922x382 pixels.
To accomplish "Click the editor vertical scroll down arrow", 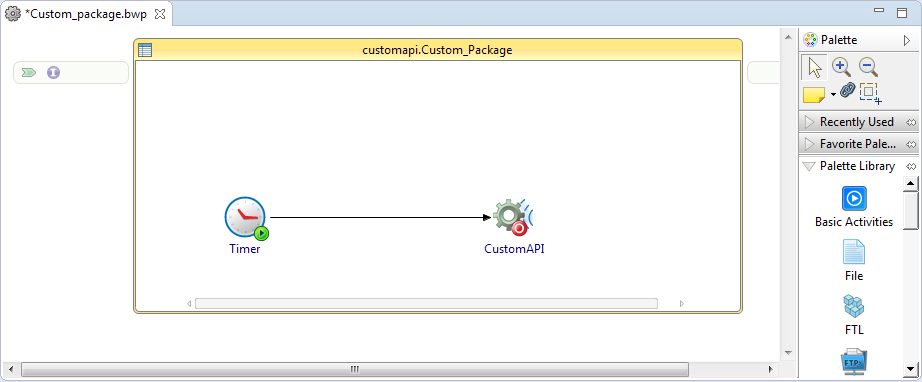I will 789,353.
